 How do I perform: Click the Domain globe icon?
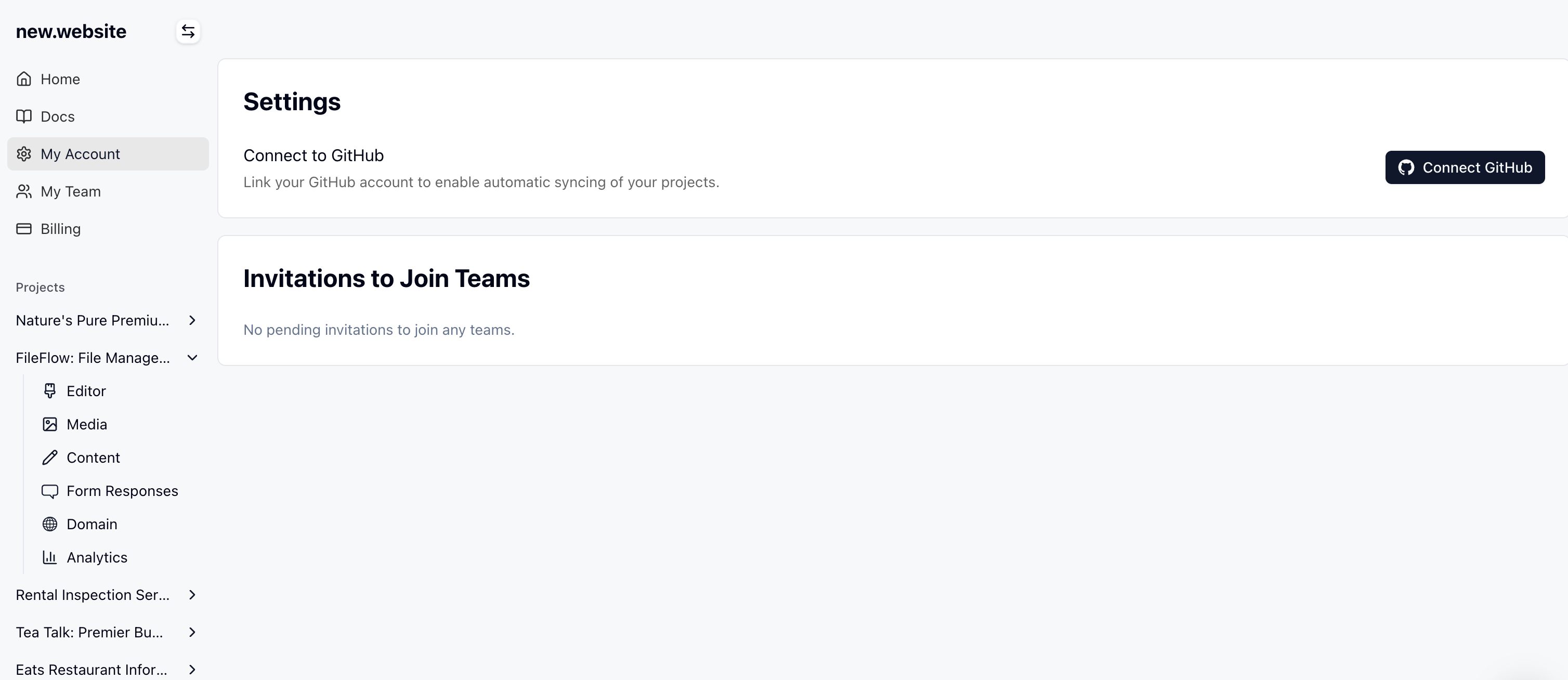tap(50, 524)
